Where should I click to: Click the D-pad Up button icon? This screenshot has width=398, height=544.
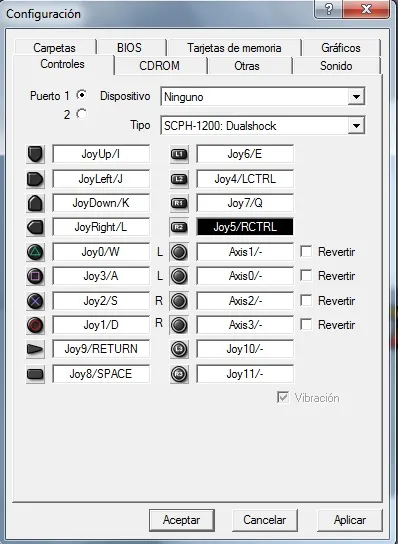tap(35, 154)
